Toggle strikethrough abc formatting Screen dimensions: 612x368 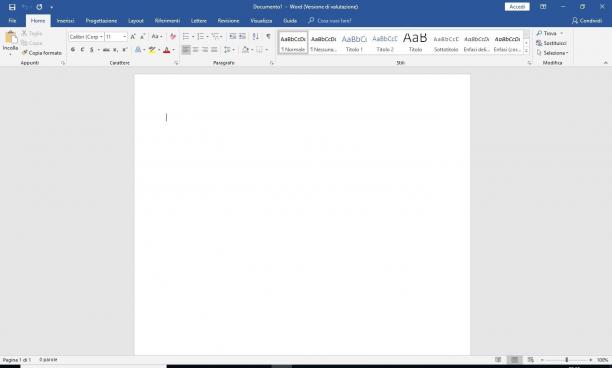pos(106,50)
